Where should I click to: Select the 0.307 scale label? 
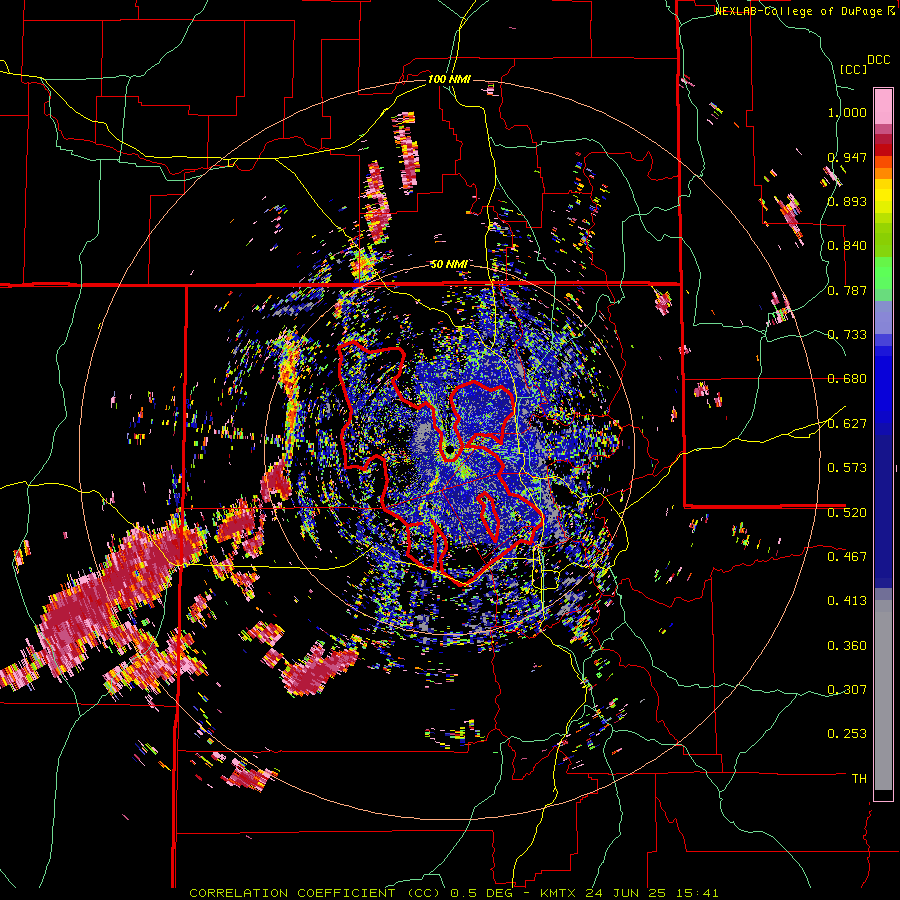[847, 690]
